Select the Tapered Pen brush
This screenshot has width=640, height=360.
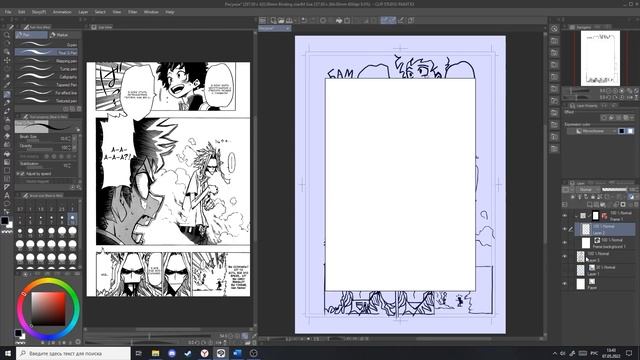pyautogui.click(x=46, y=85)
